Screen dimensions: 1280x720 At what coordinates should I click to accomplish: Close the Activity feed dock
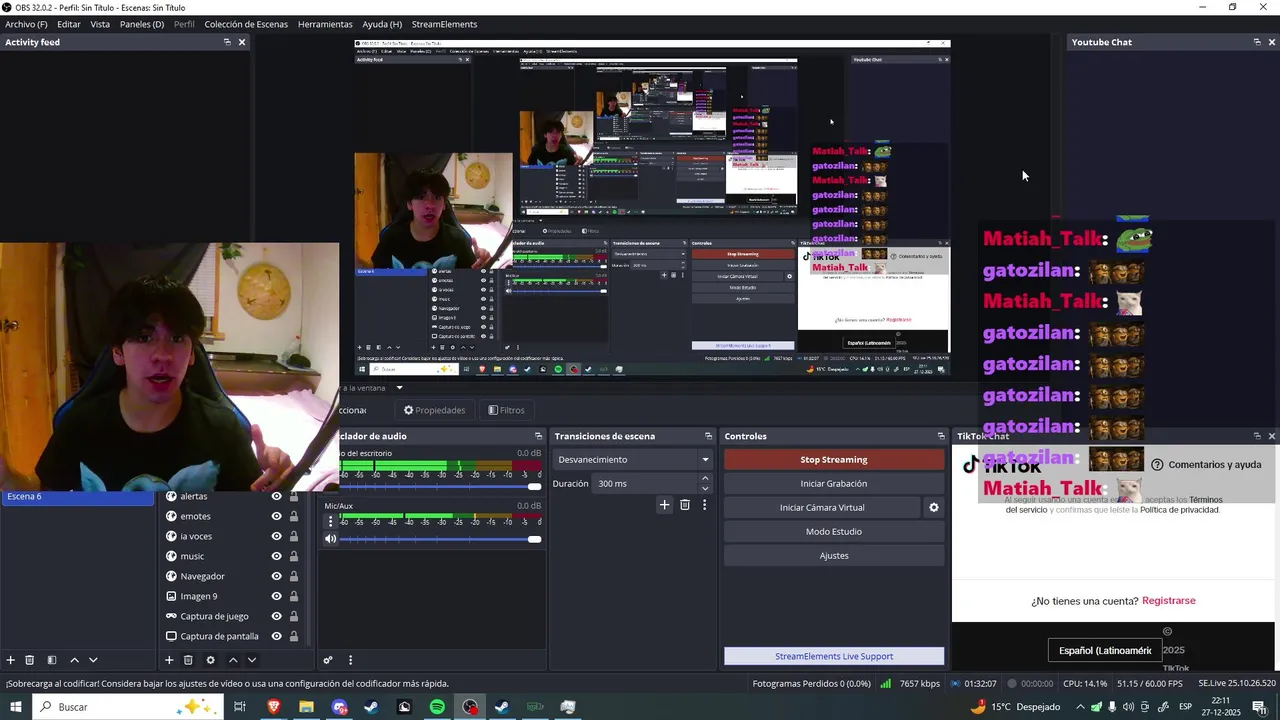[242, 42]
